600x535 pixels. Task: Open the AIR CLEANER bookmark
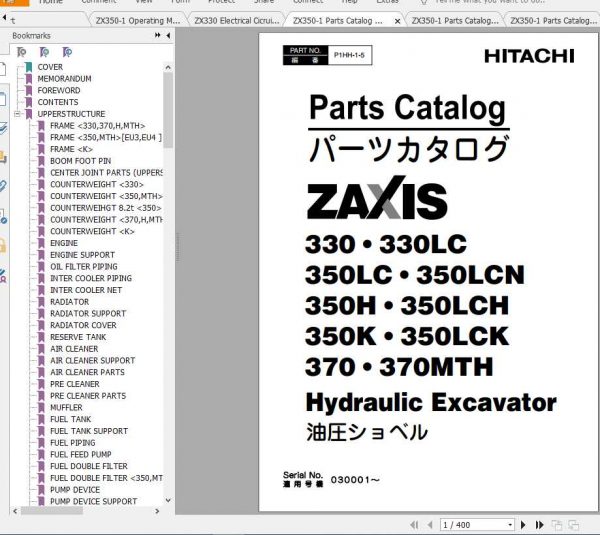coord(74,349)
